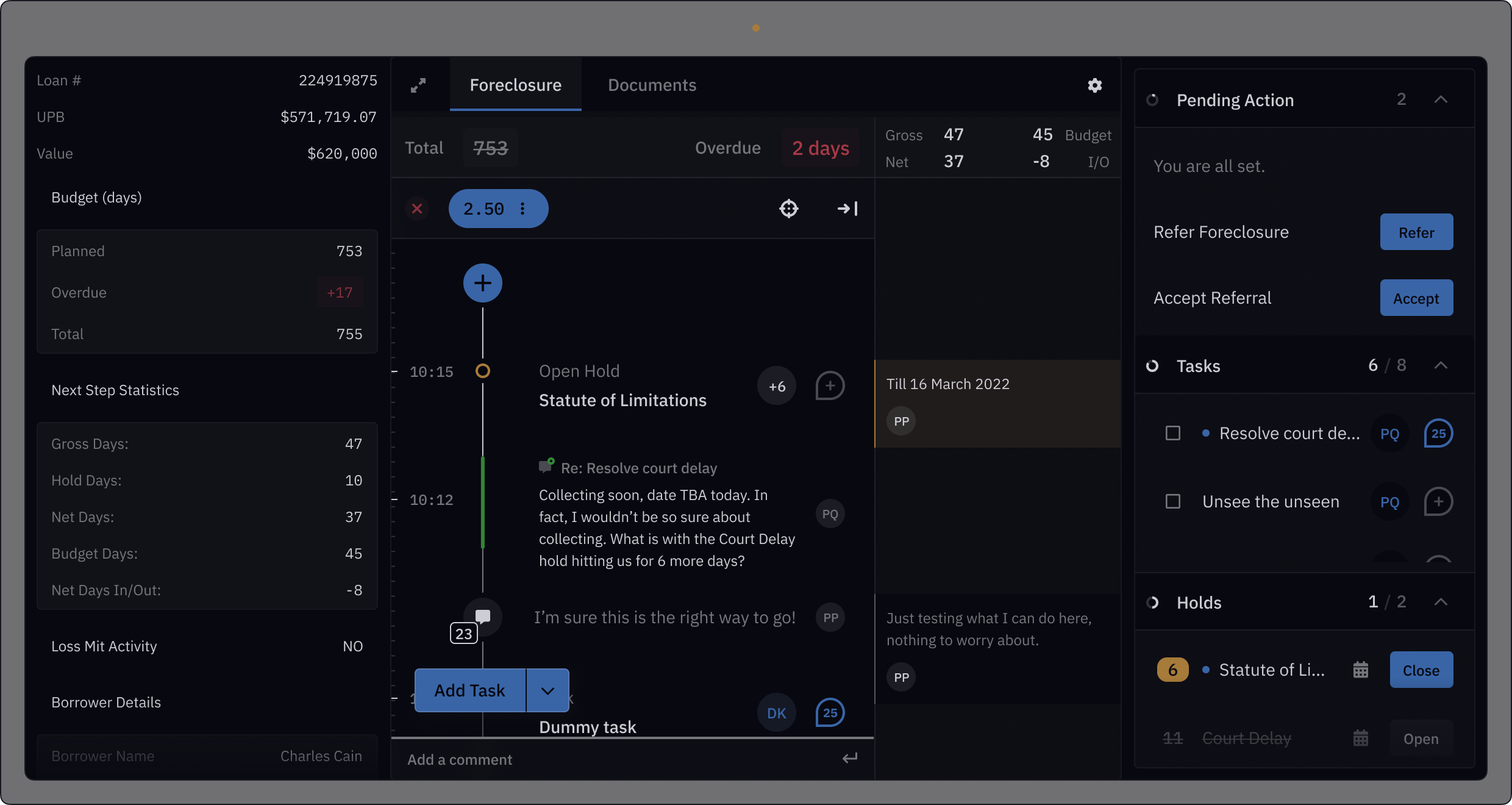Click the jump-to-end arrow icon near the timeline

point(847,209)
